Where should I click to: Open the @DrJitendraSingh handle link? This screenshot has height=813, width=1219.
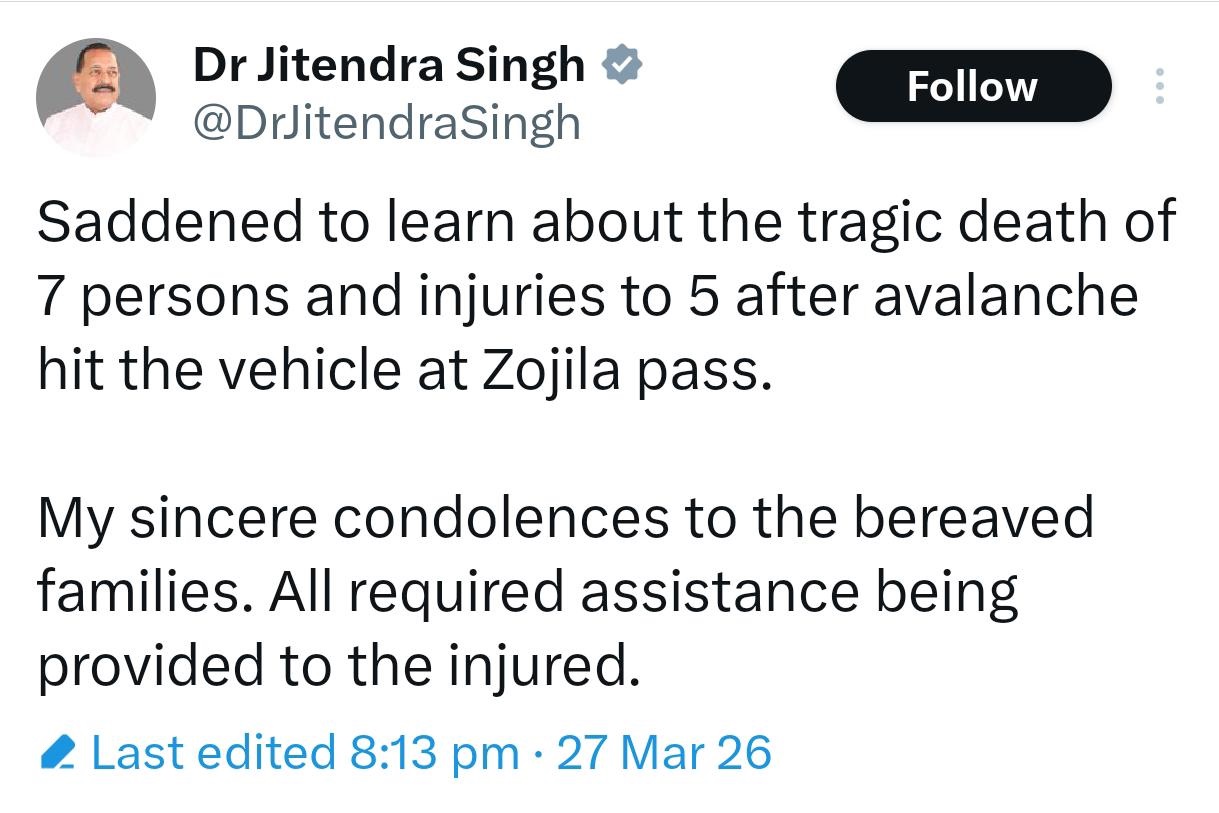[x=386, y=123]
